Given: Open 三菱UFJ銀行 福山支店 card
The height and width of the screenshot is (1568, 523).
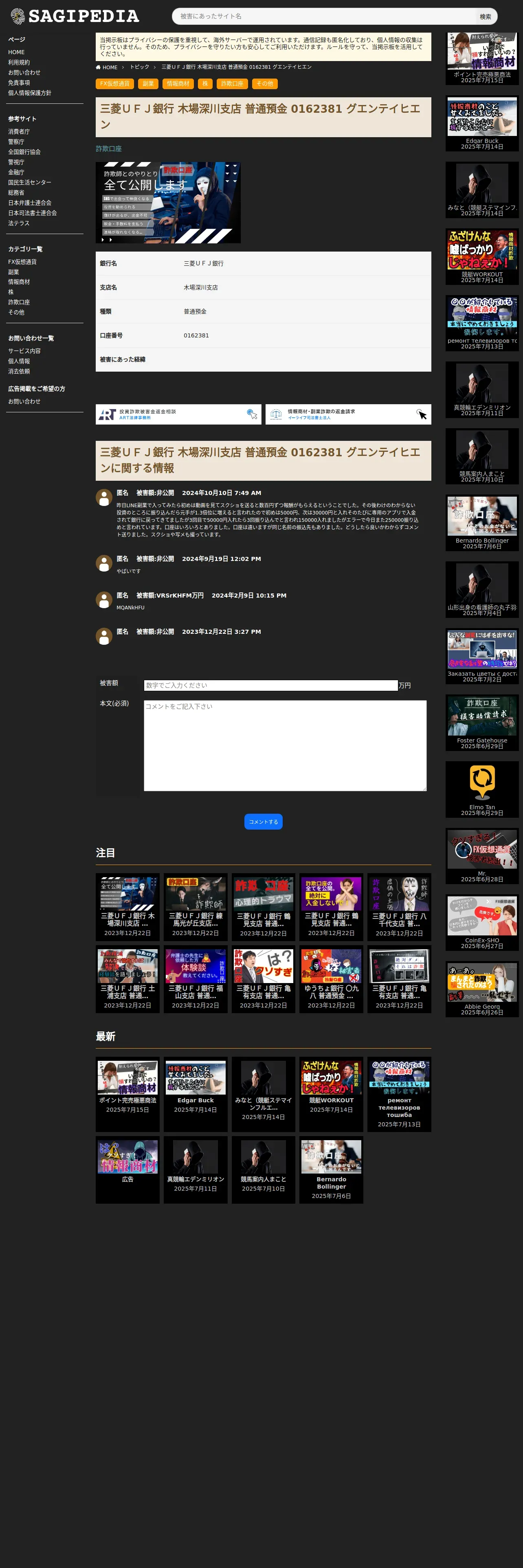Looking at the screenshot, I should pyautogui.click(x=196, y=979).
